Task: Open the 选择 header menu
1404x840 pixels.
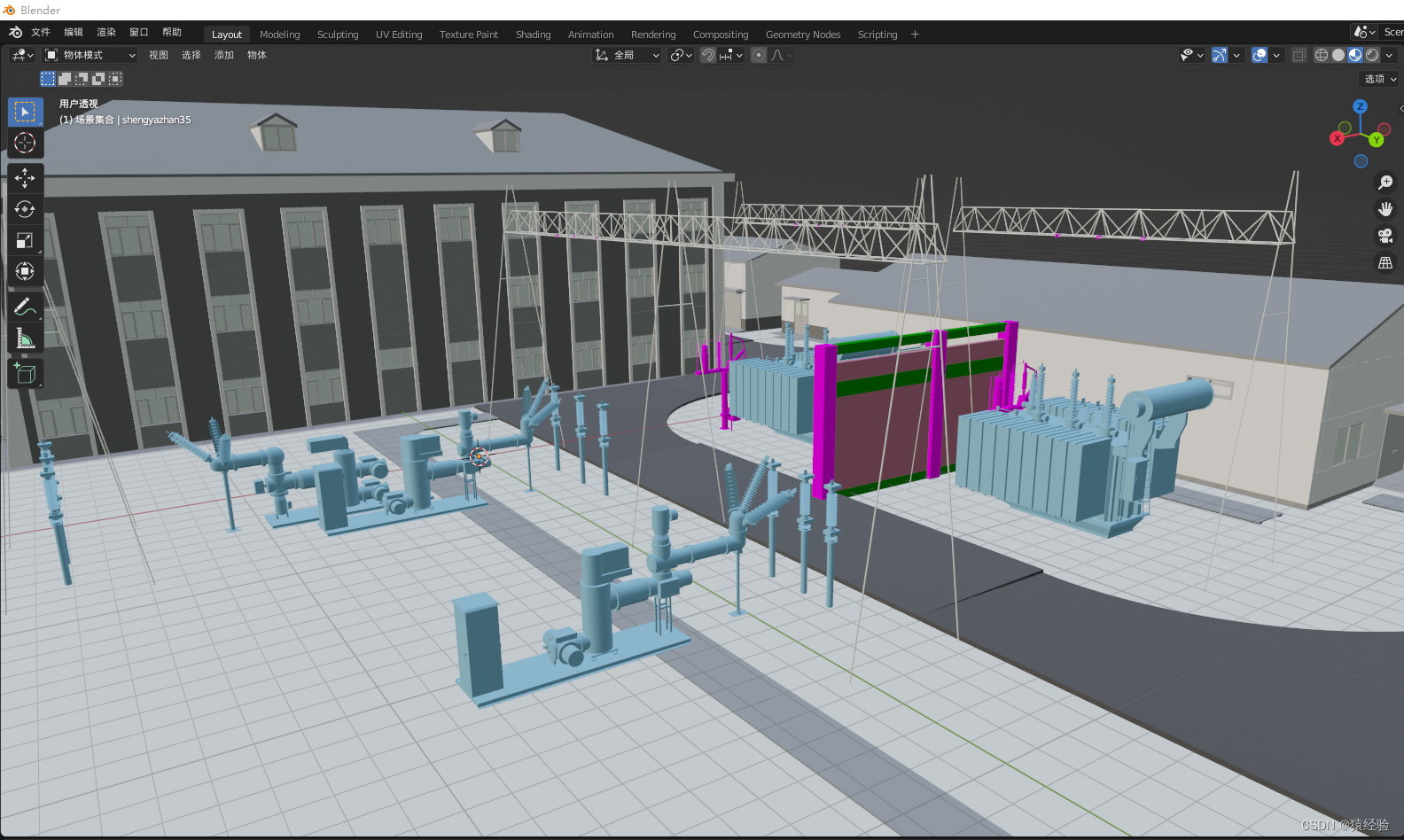Action: pyautogui.click(x=191, y=55)
